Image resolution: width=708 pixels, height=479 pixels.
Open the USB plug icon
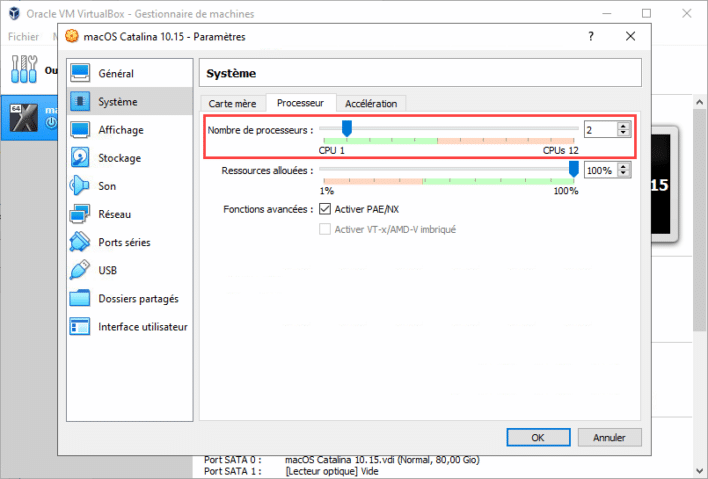[80, 270]
